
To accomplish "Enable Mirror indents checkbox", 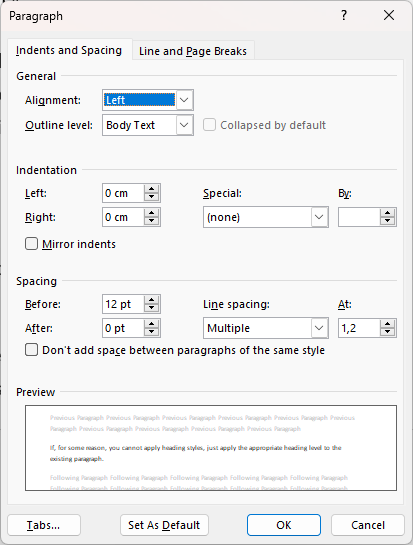I will 31,244.
